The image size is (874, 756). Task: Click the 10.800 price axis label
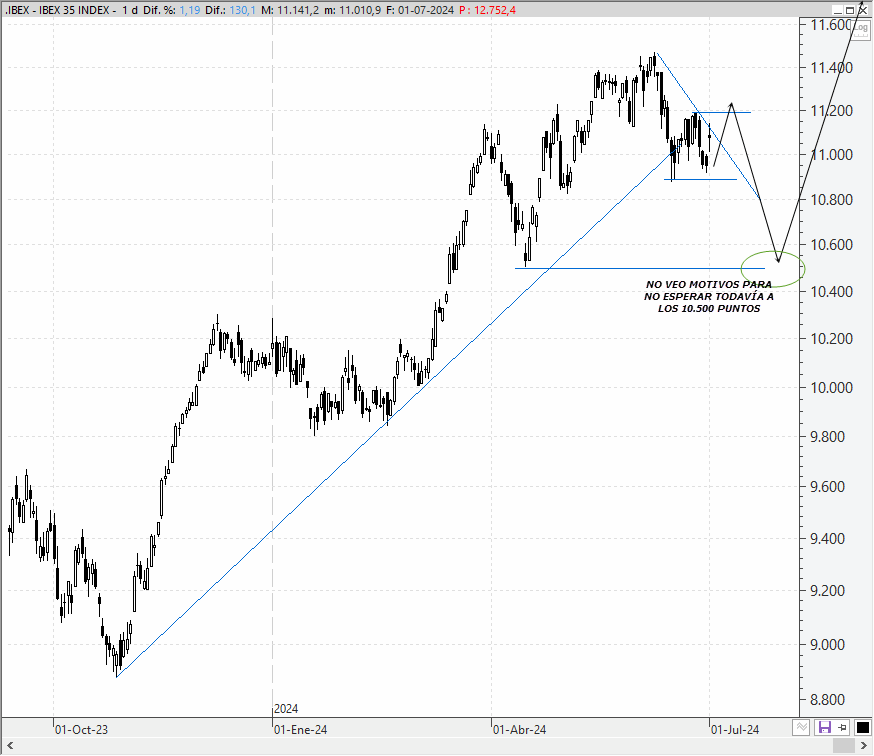(x=832, y=200)
